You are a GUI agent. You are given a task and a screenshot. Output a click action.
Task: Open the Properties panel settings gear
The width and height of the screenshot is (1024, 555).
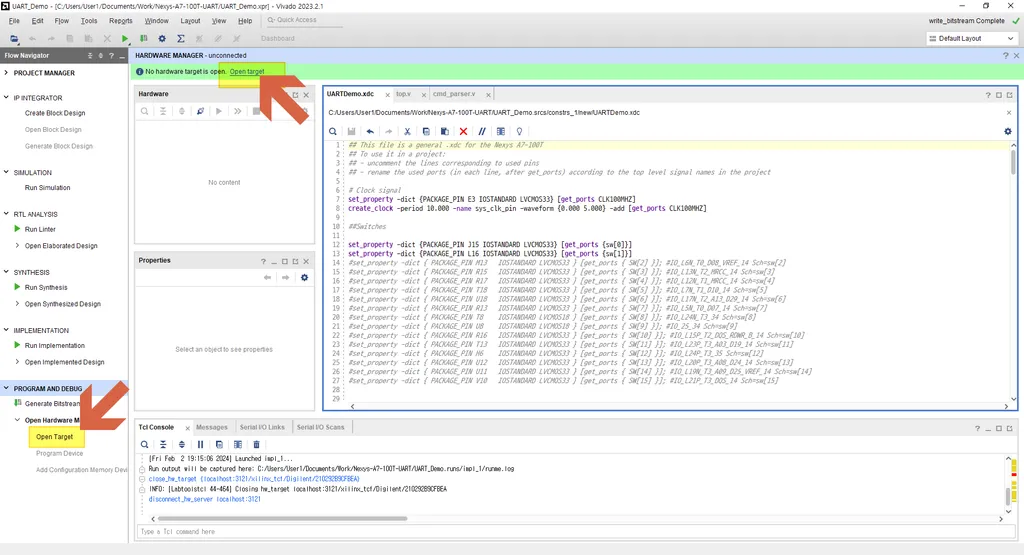(x=304, y=278)
